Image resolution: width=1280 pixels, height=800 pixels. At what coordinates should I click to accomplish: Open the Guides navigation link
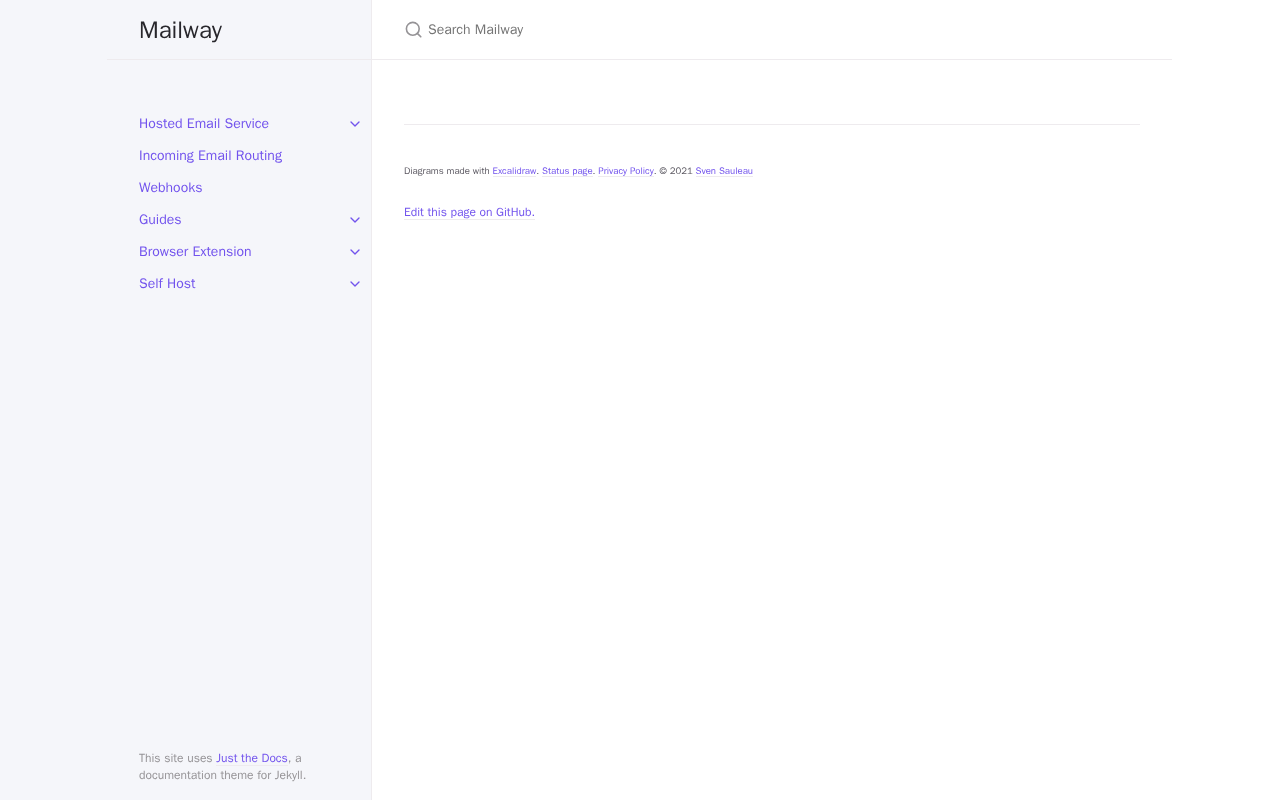[x=160, y=220]
